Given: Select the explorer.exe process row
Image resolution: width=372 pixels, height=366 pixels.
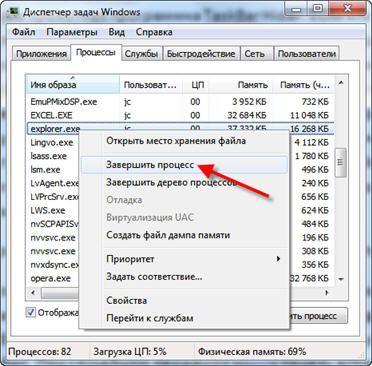Looking at the screenshot, I should pos(180,129).
